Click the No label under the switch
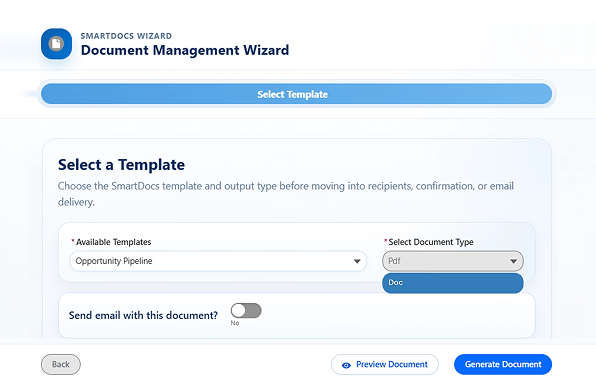Viewport: 596px width, 385px height. pyautogui.click(x=235, y=323)
